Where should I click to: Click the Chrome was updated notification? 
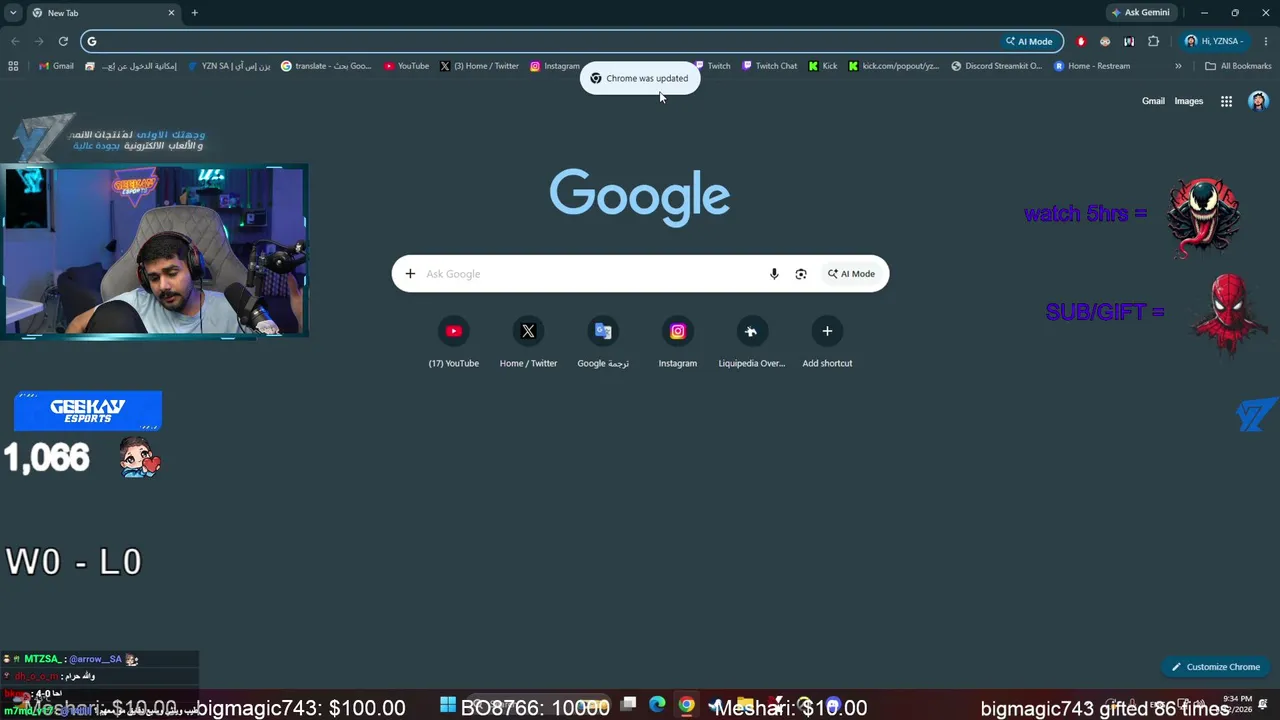tap(640, 78)
